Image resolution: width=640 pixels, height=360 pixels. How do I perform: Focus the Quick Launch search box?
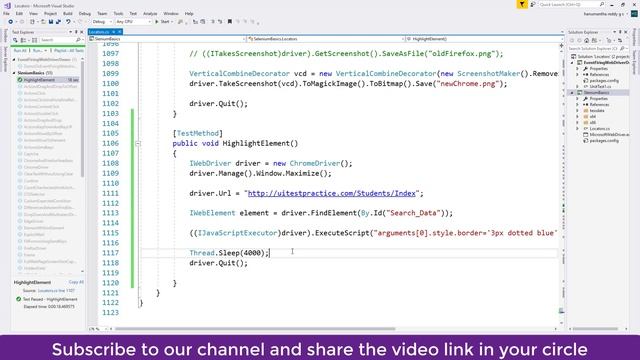571,4
